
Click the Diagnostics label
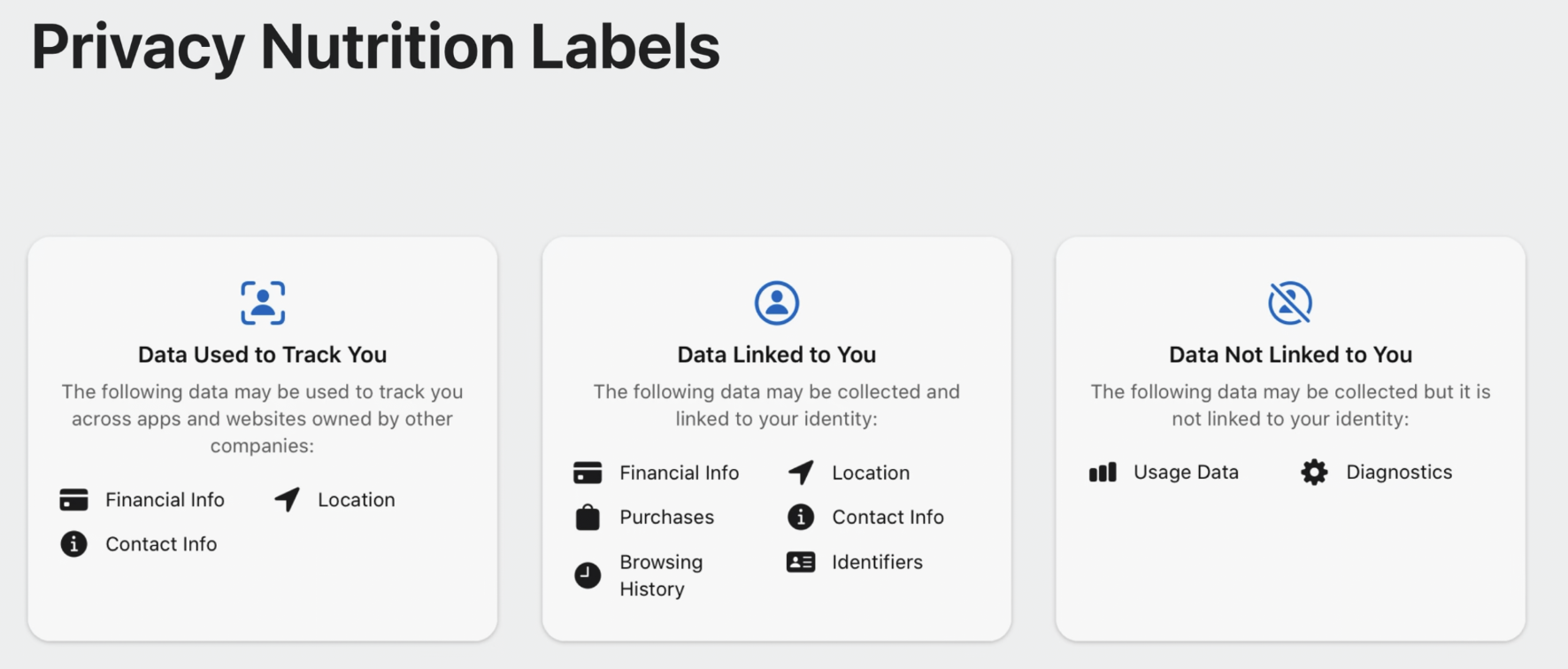[1399, 473]
